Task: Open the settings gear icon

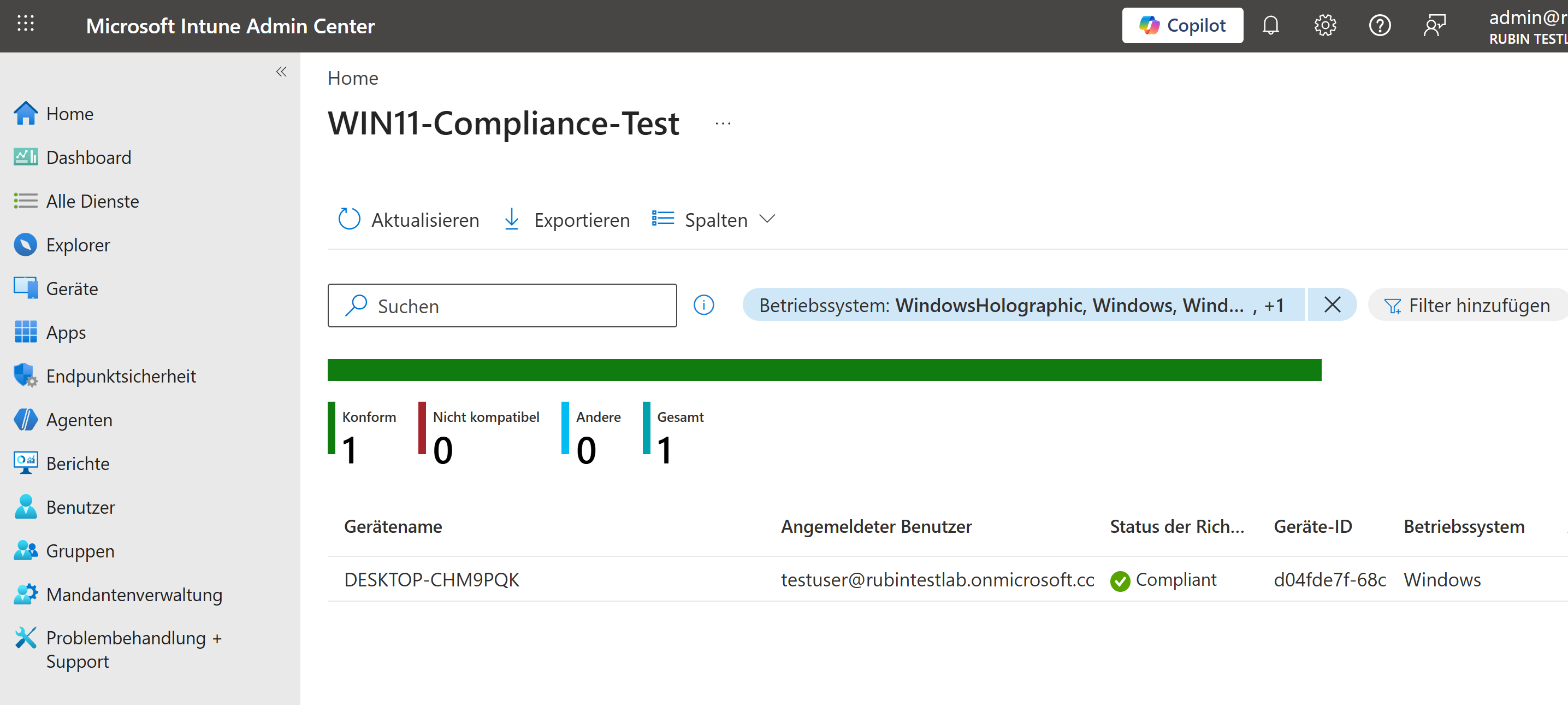Action: 1324,26
